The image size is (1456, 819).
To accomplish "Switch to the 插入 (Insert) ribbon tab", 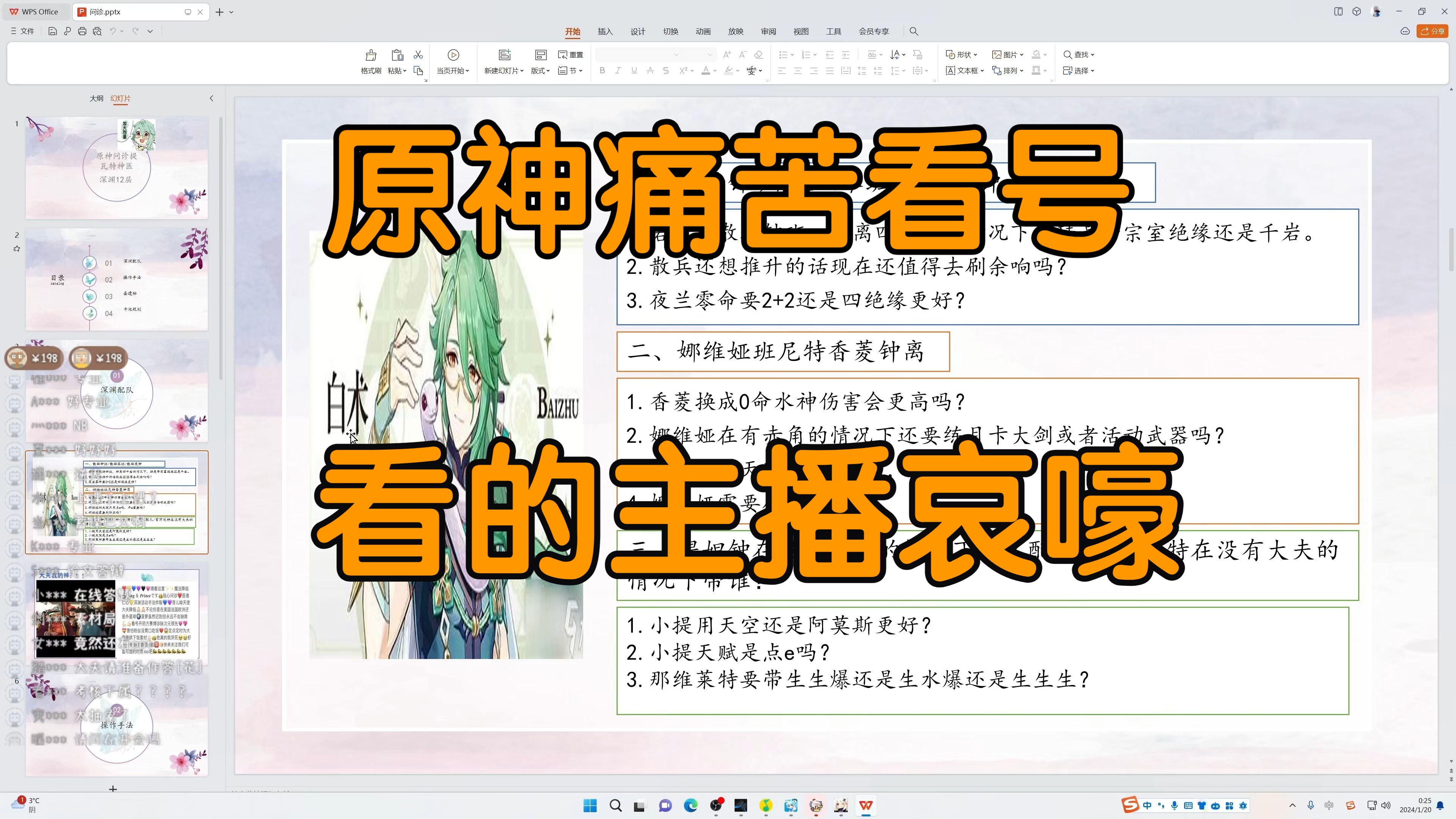I will coord(606,31).
